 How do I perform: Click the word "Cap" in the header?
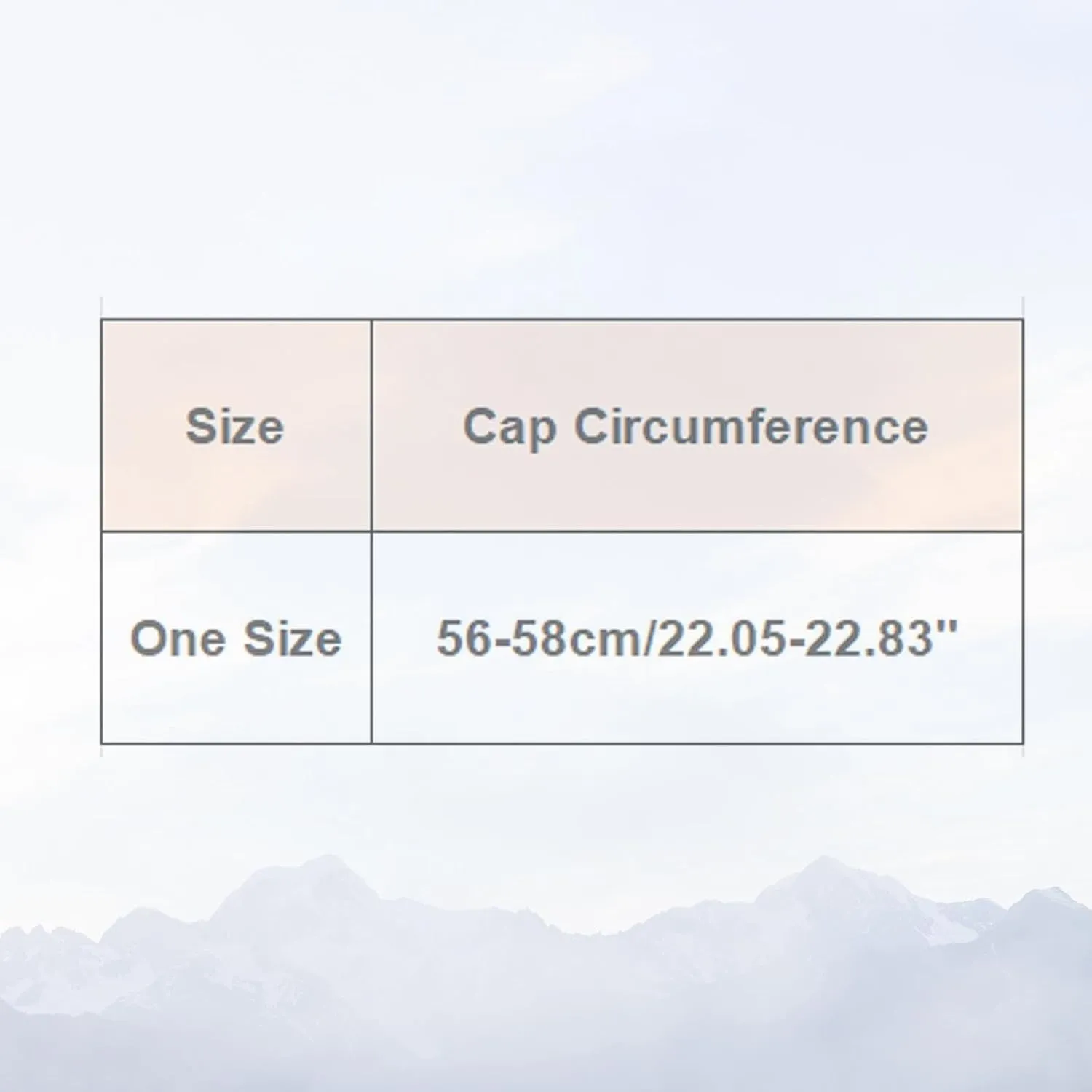click(x=510, y=428)
